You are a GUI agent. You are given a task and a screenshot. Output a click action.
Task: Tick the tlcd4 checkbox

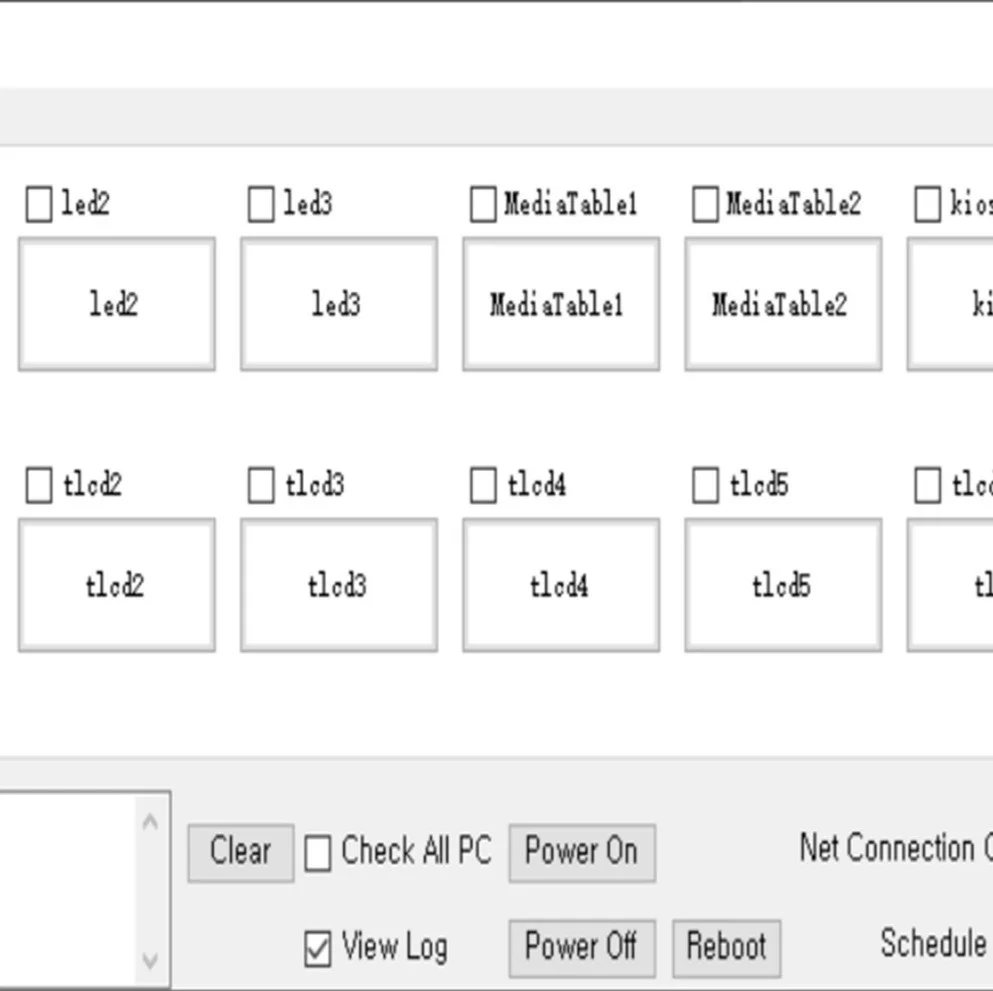click(x=483, y=486)
